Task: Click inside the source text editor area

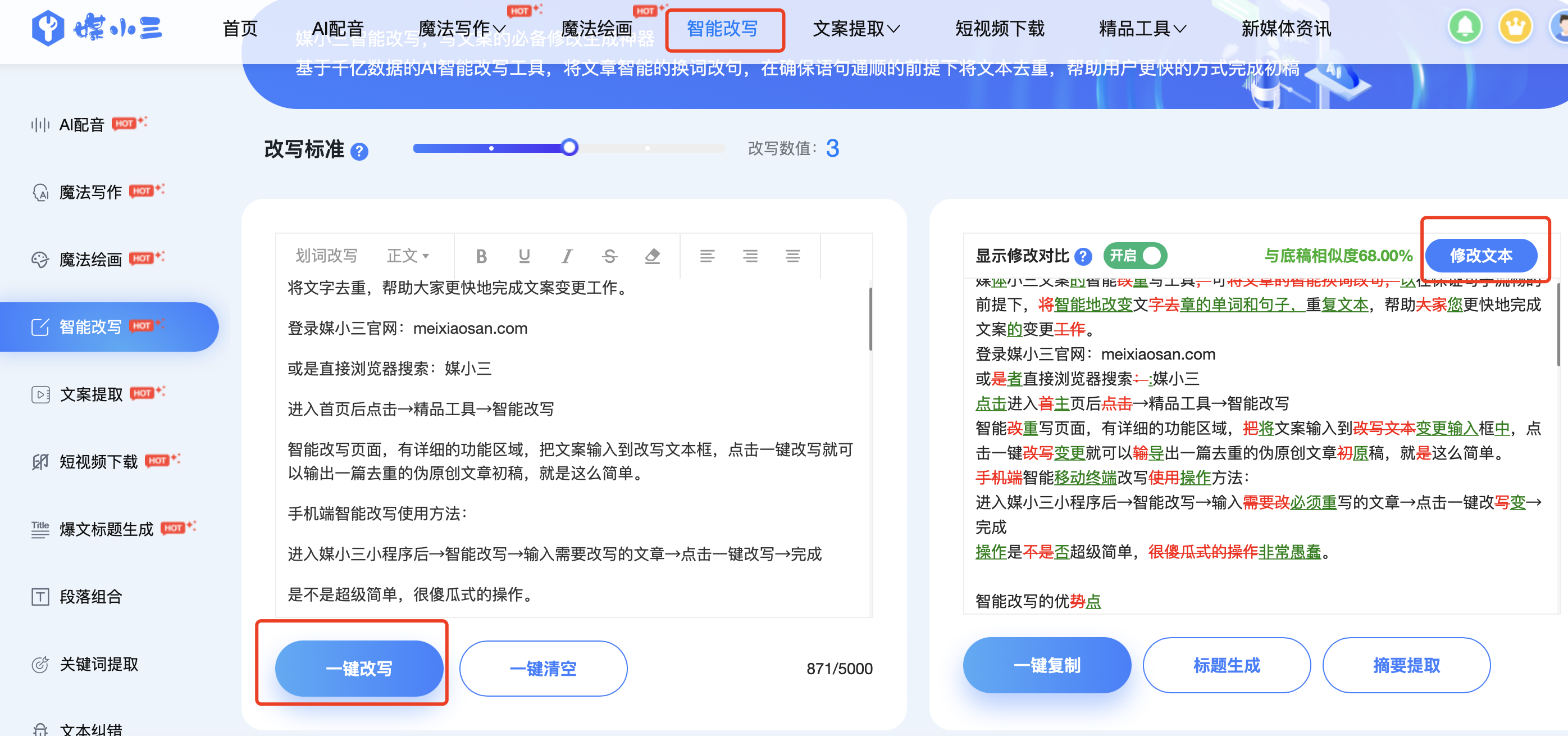Action: pos(572,447)
